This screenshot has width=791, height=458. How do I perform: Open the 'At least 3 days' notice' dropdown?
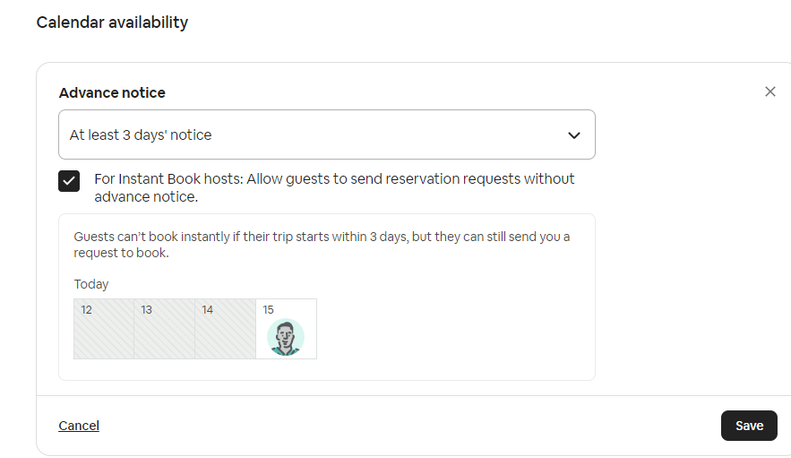click(326, 135)
